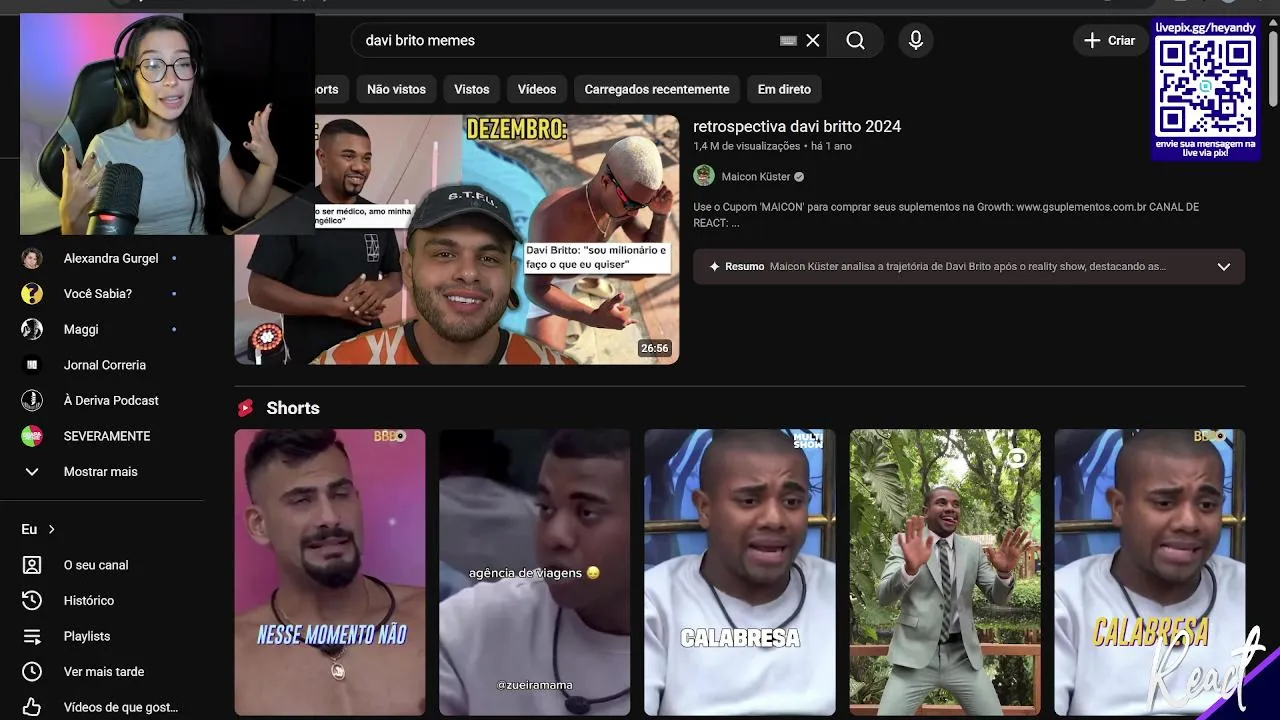This screenshot has height=720, width=1280.
Task: Open video 'retrospectiva davi britto 2024'
Action: (x=797, y=126)
